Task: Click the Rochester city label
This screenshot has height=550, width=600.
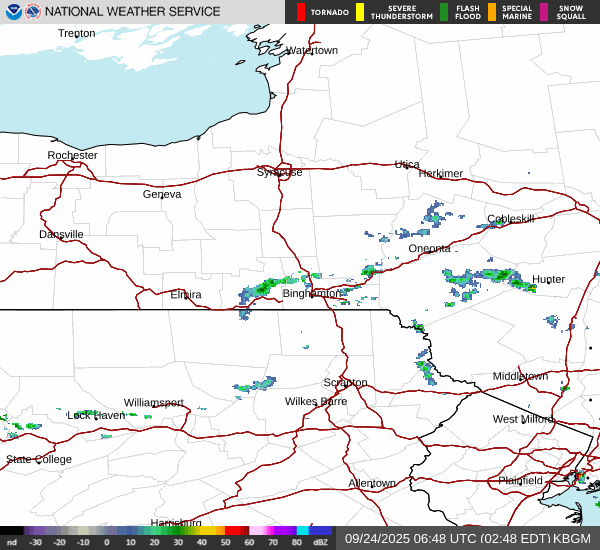Action: point(72,155)
